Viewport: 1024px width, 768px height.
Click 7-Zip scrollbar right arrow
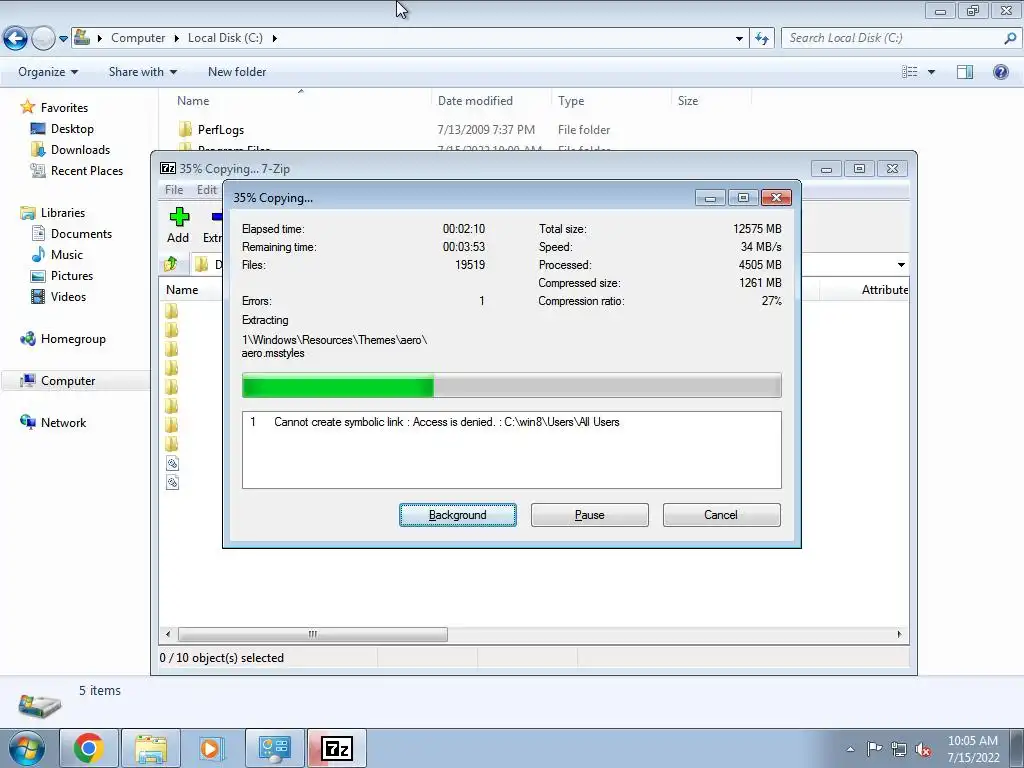point(899,634)
